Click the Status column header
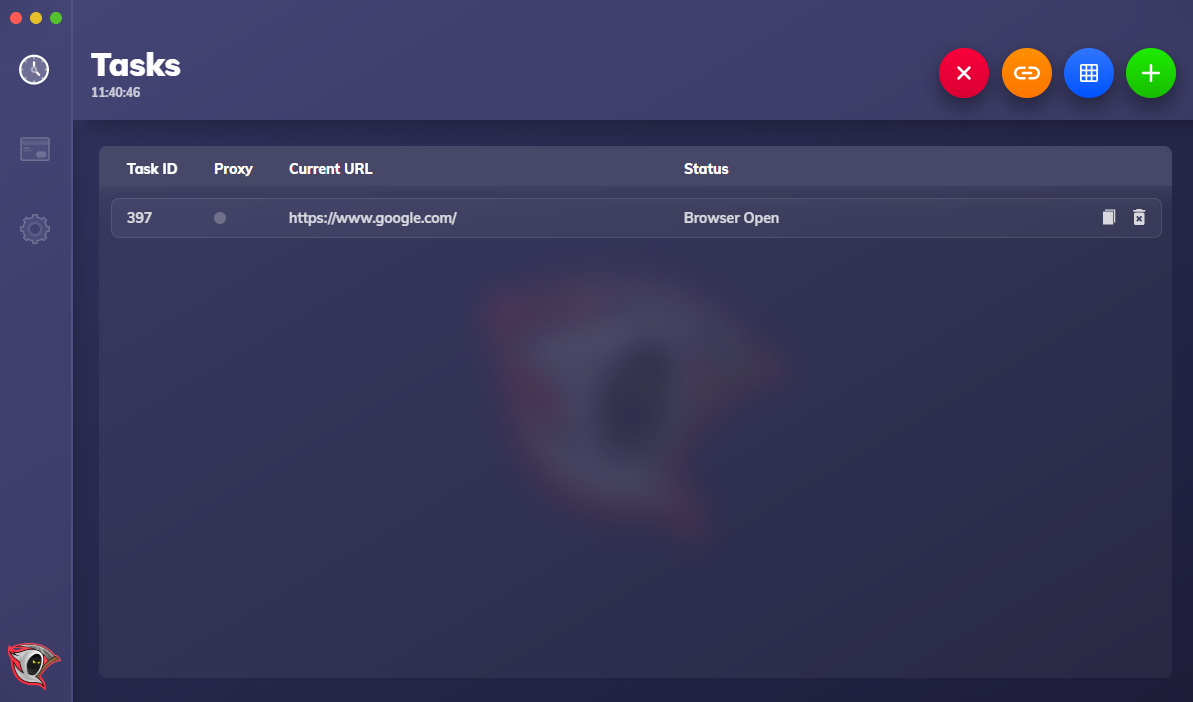The width and height of the screenshot is (1193, 702). pos(705,169)
